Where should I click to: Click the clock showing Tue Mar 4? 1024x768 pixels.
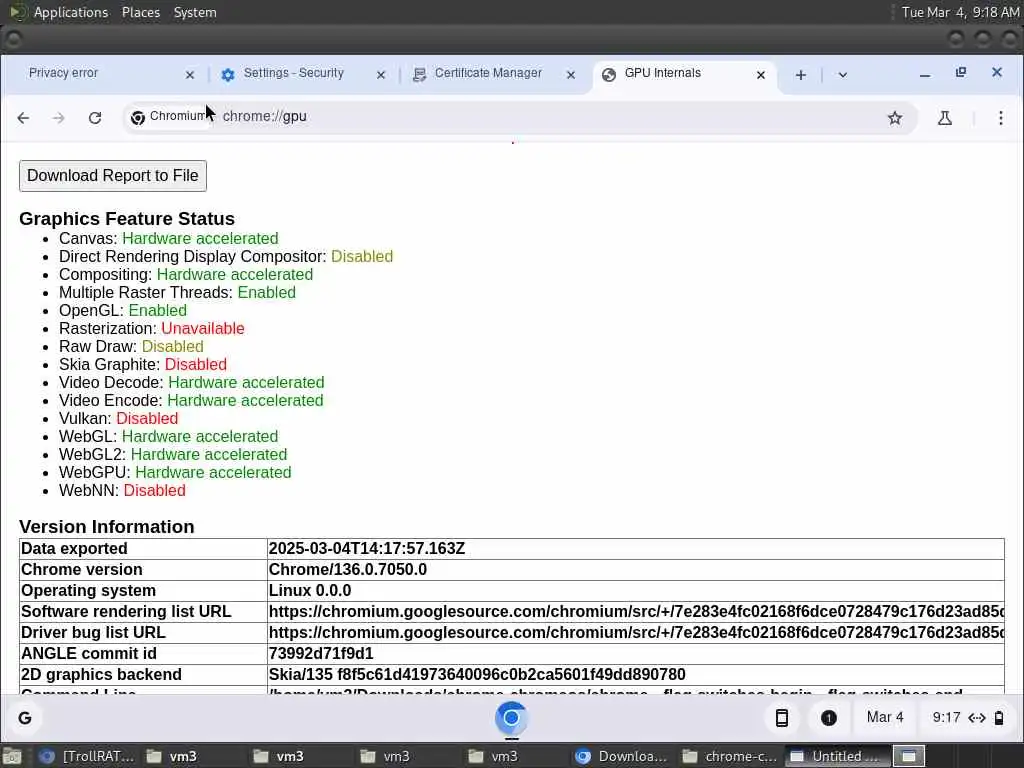960,12
